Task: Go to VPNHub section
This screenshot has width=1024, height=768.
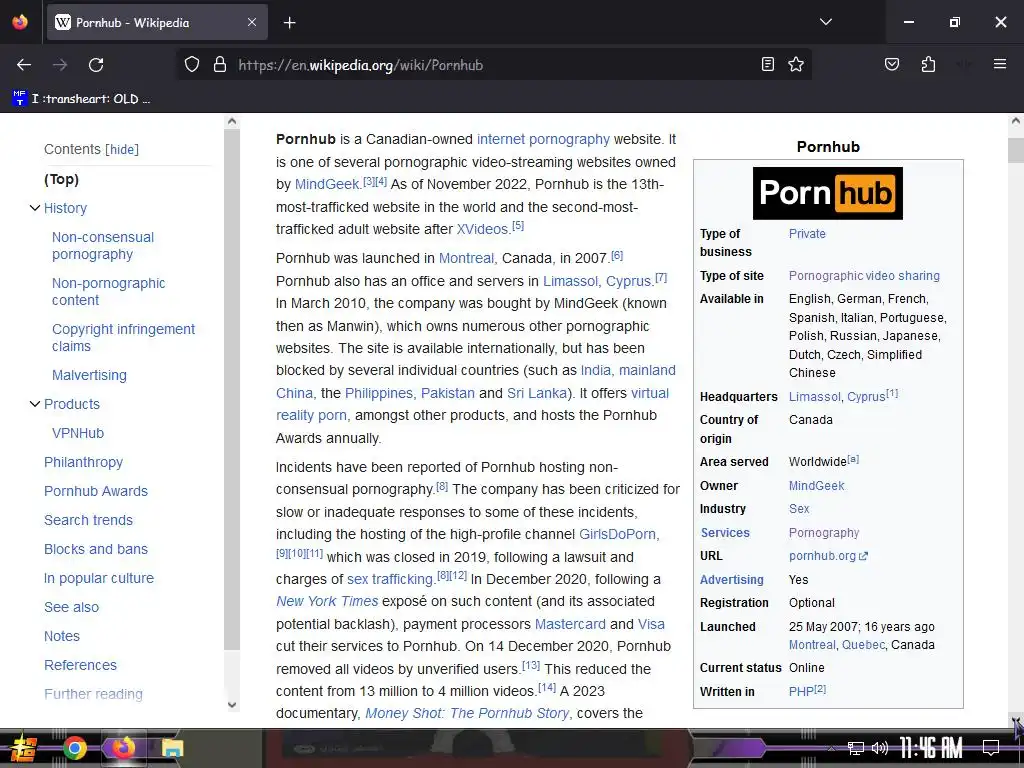Action: pyautogui.click(x=78, y=433)
